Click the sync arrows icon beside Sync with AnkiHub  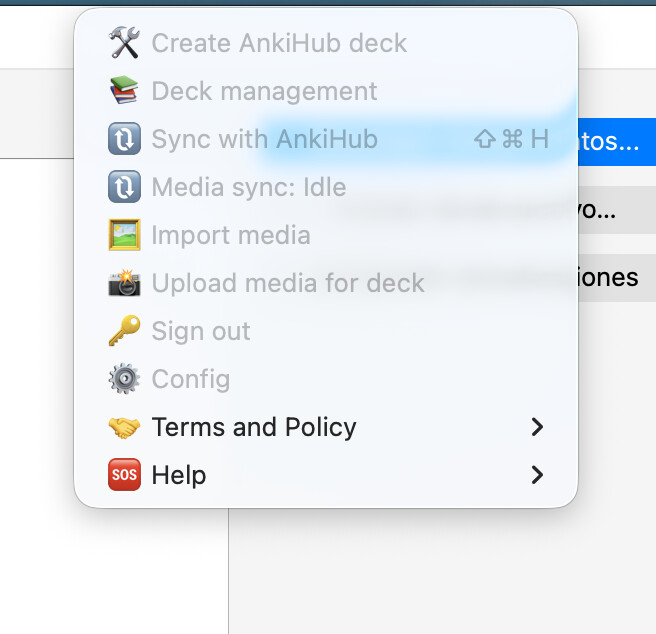click(x=124, y=139)
